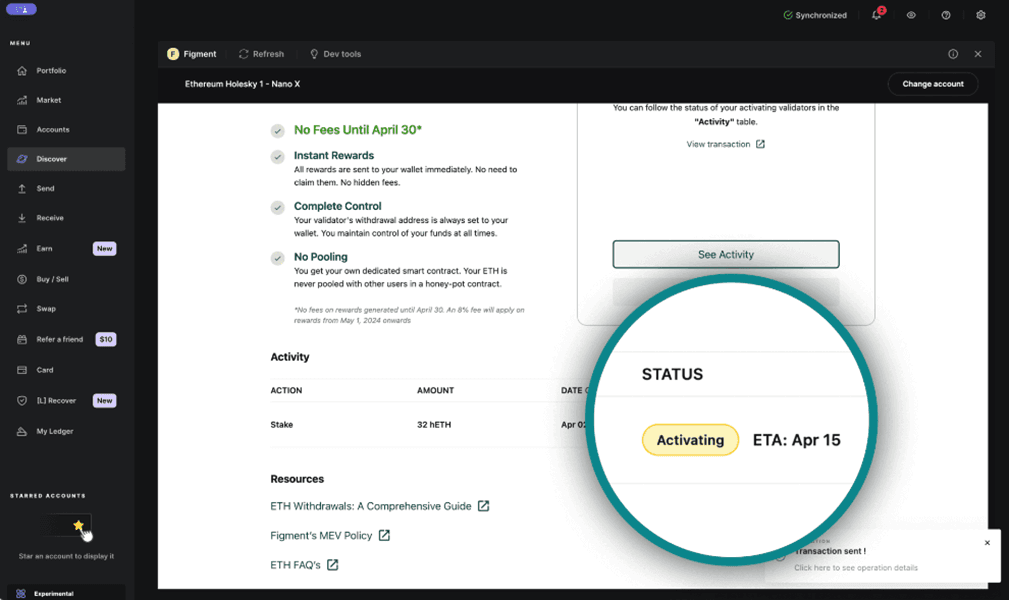
Task: Click the info icon in Figment bar
Action: [x=953, y=54]
